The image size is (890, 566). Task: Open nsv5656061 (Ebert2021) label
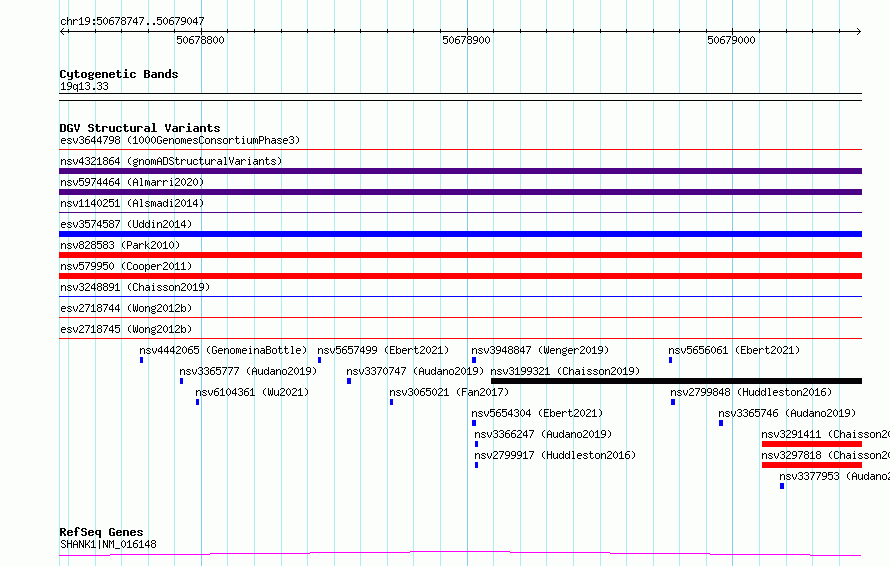click(734, 350)
